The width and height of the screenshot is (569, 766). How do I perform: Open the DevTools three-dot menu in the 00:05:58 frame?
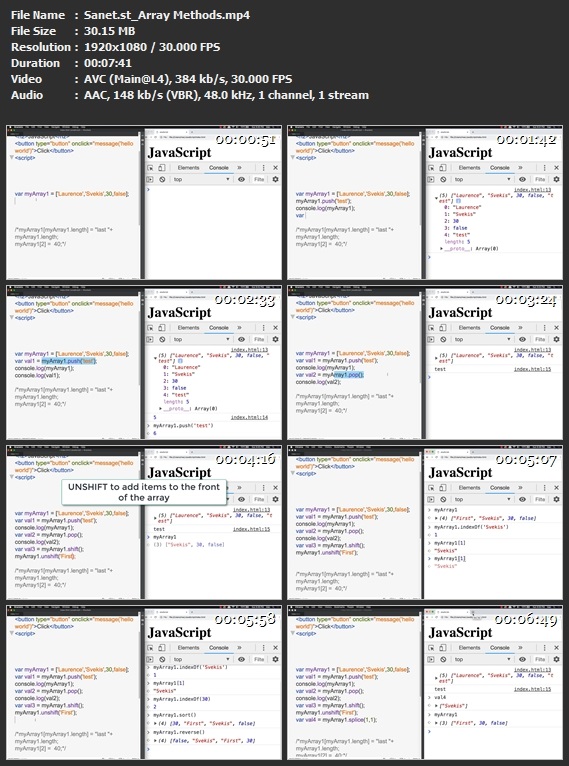tap(264, 648)
